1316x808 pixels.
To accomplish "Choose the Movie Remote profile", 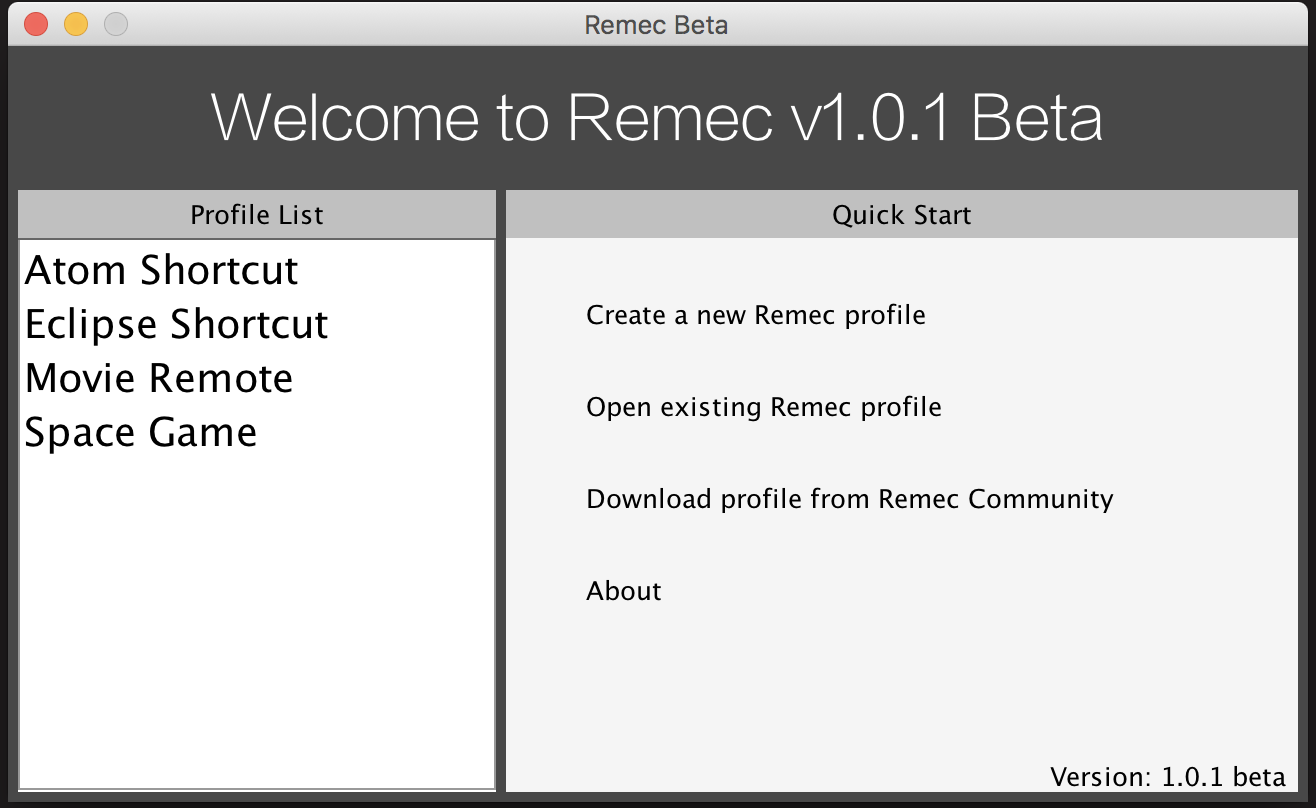I will pyautogui.click(x=257, y=378).
